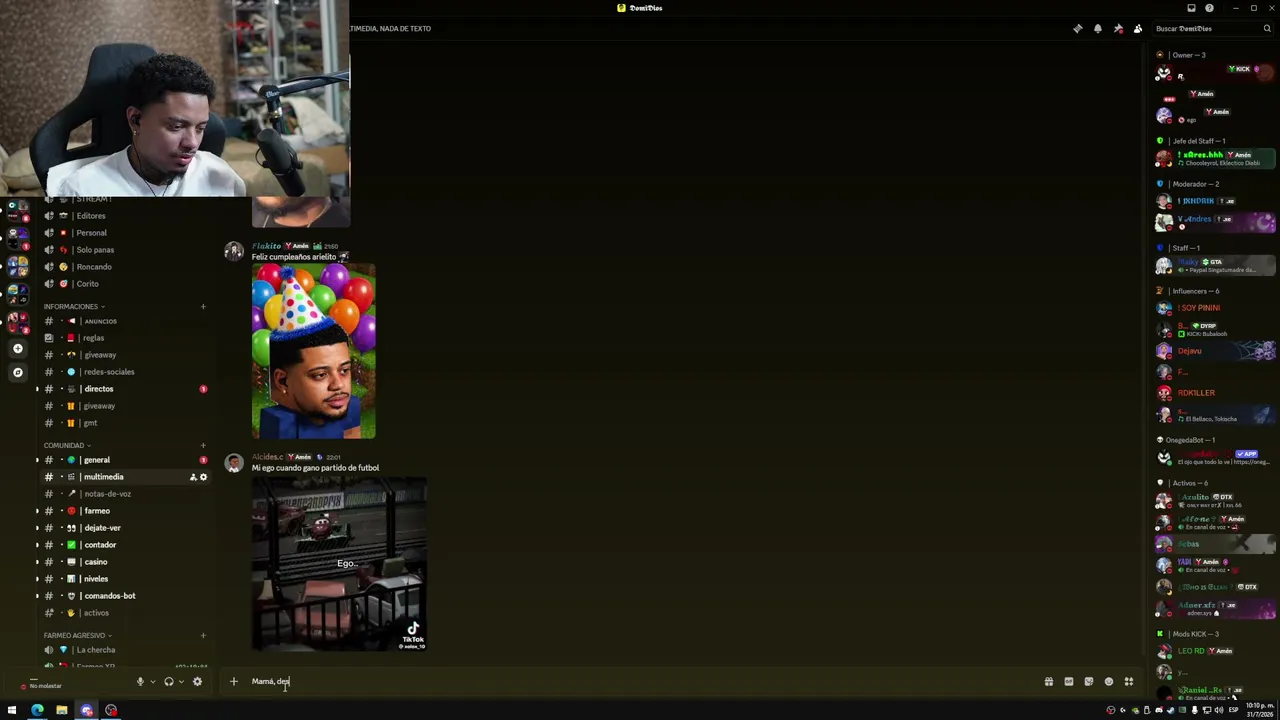Open the redes-sociales channel
Viewport: 1280px width, 720px height.
point(124,372)
